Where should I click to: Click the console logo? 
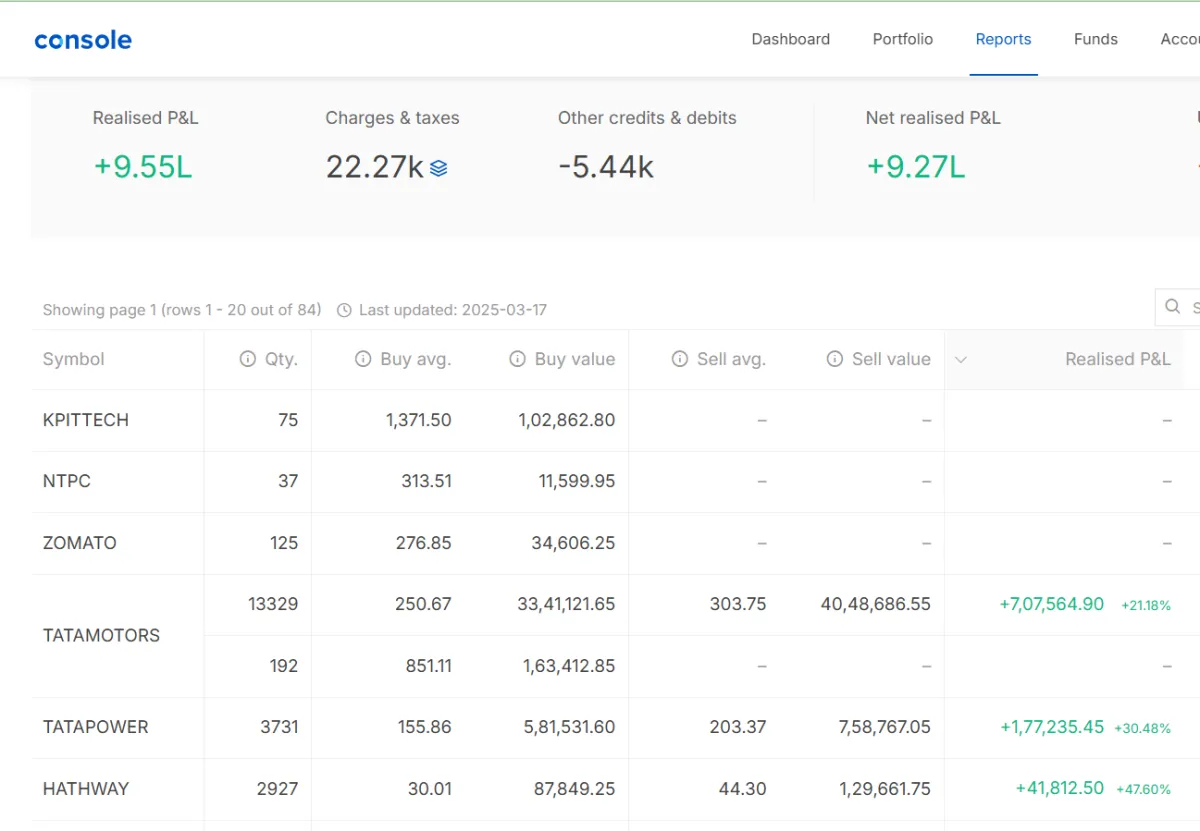tap(83, 40)
